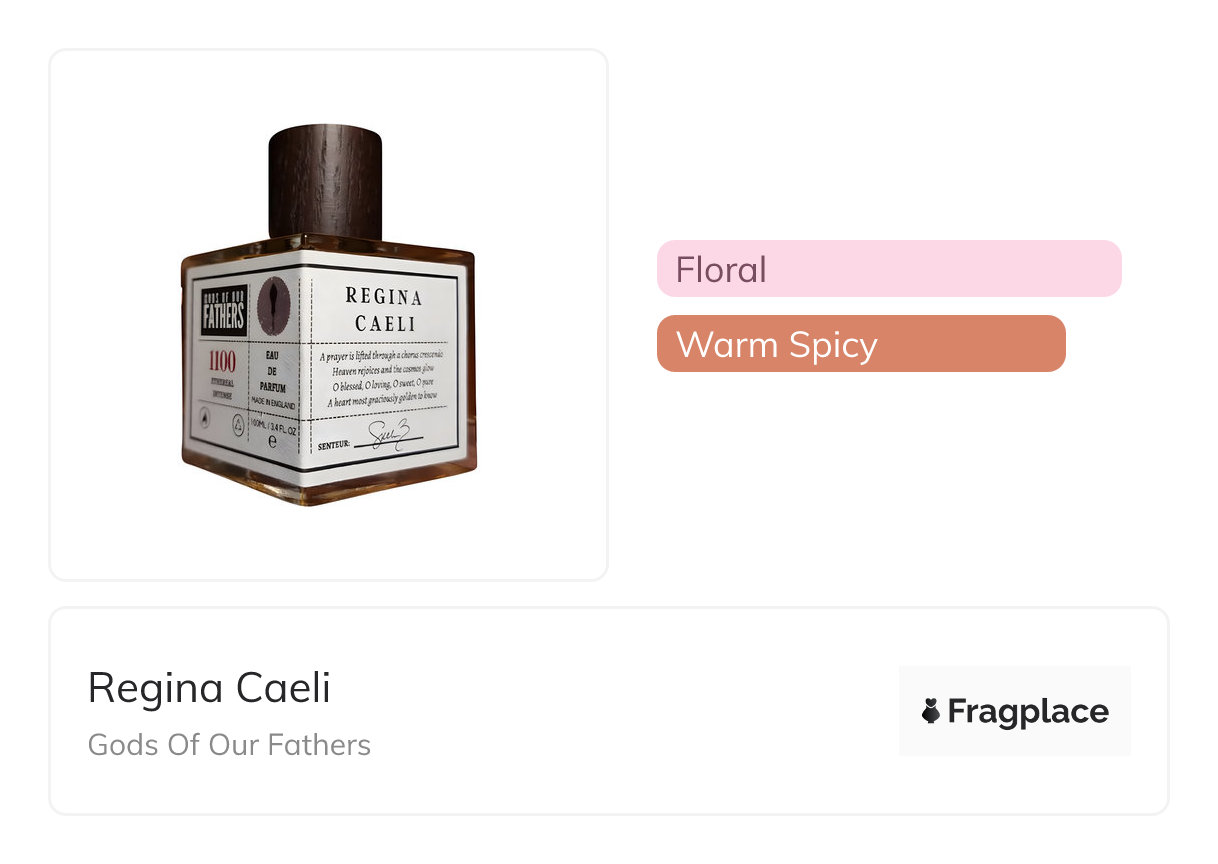This screenshot has height=864, width=1218.
Task: Click the round purple emblem on the bottle label
Action: (x=273, y=305)
